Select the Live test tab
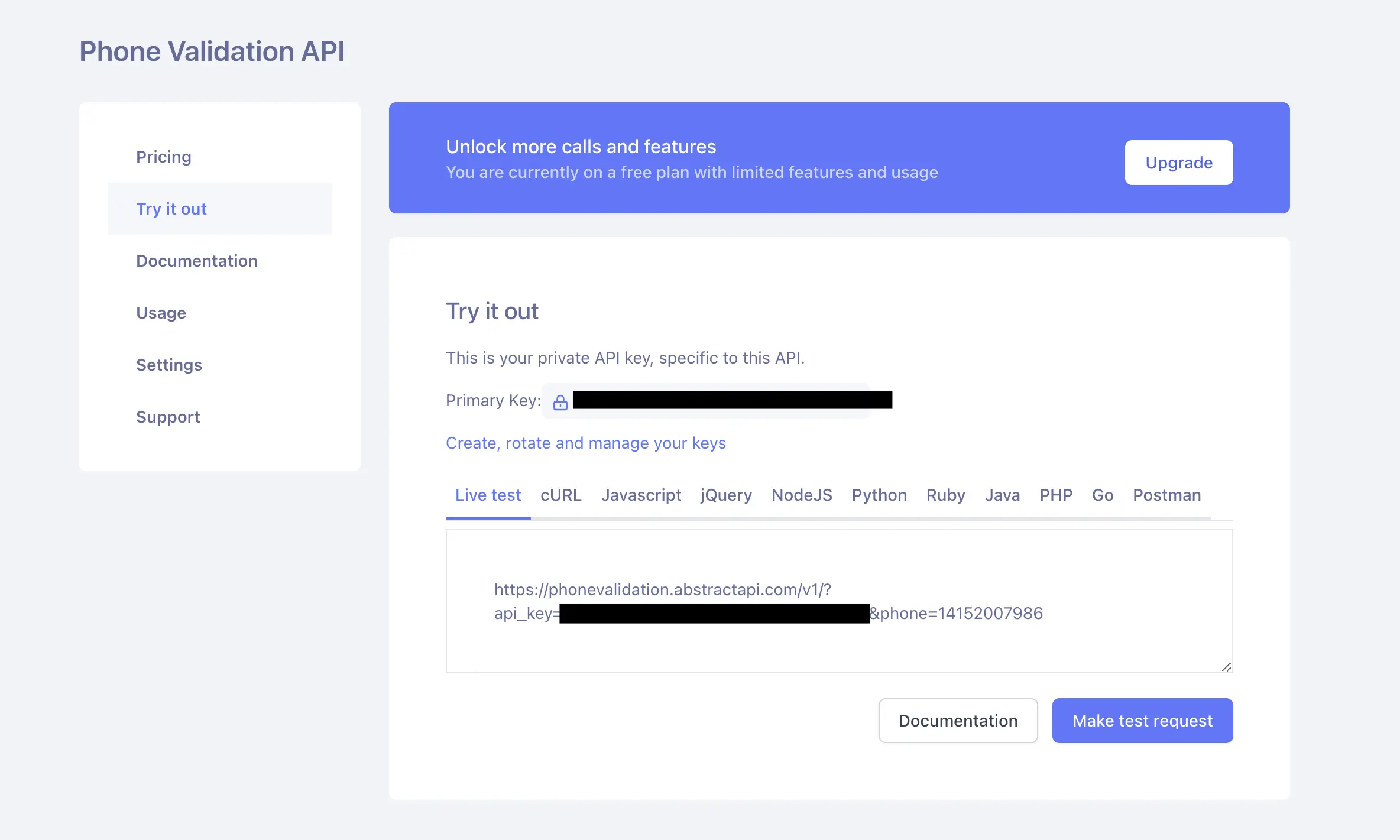1400x840 pixels. point(488,495)
